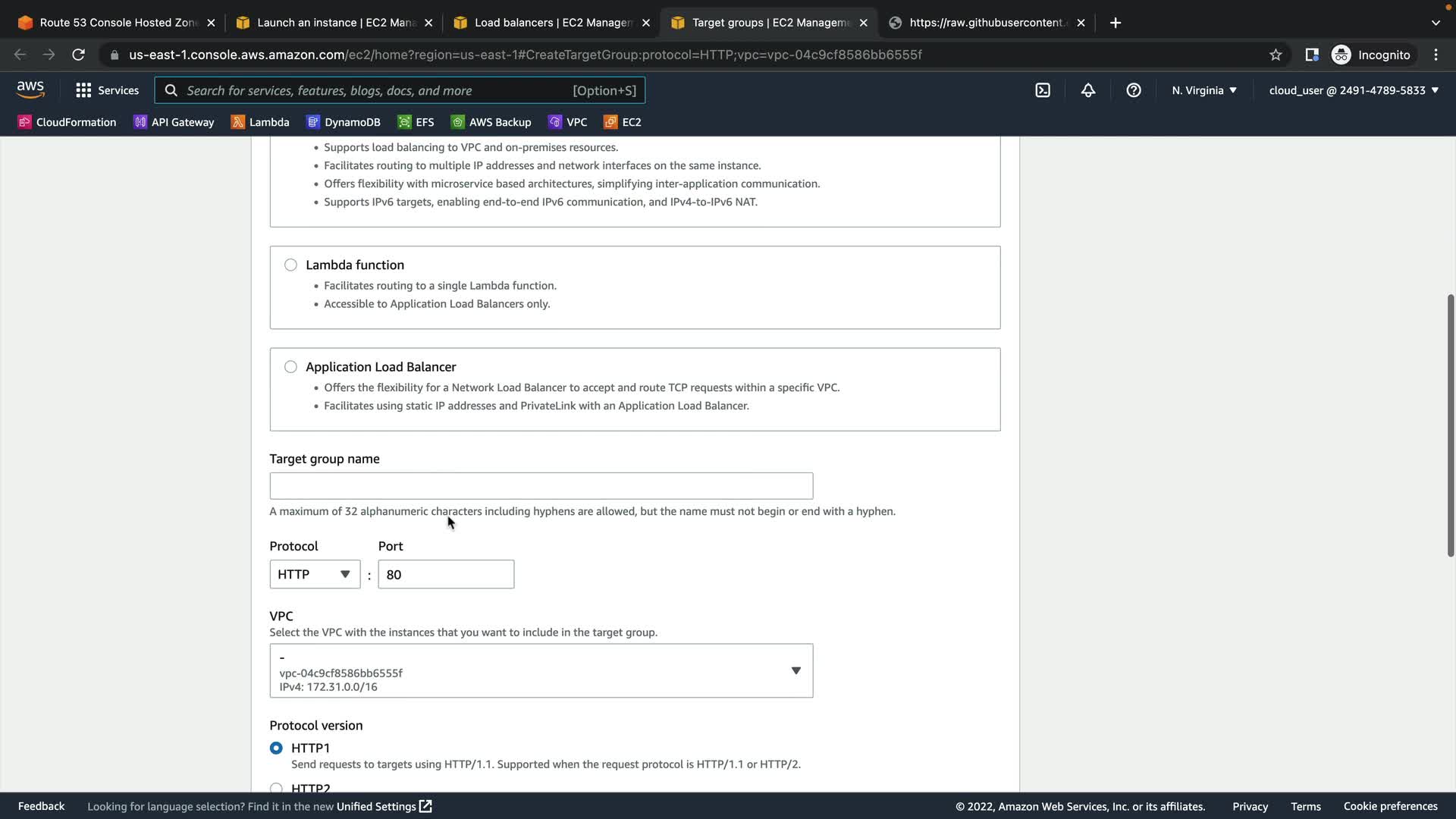Open the DynamoDB shortcut in favorites bar
The image size is (1456, 819).
pos(344,122)
